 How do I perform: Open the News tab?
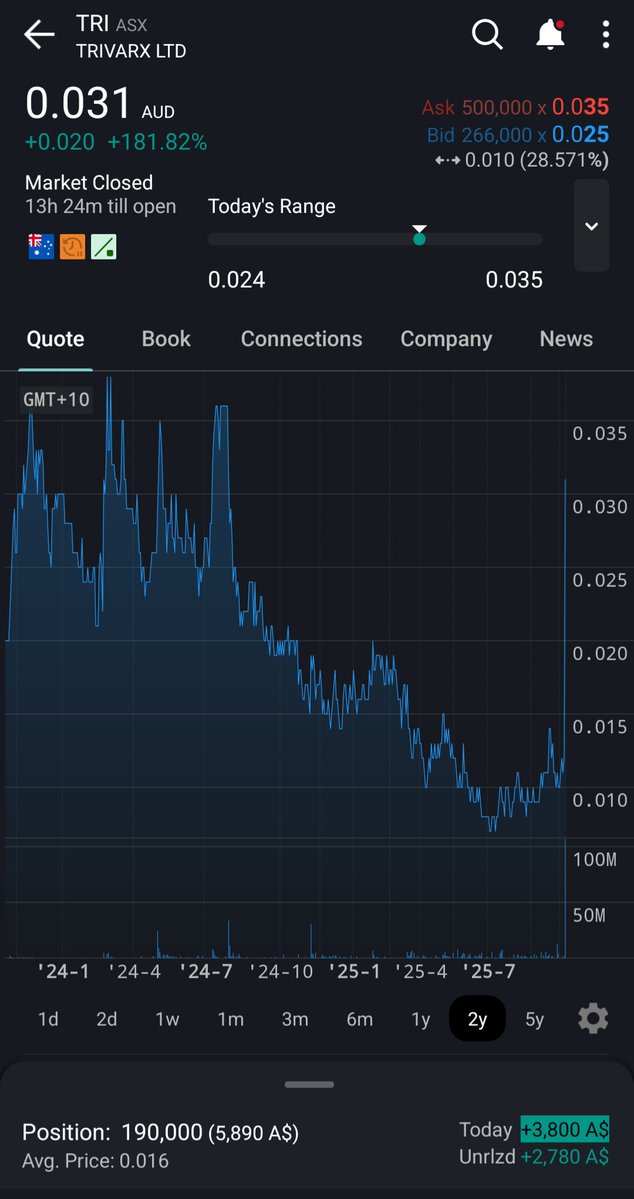566,339
